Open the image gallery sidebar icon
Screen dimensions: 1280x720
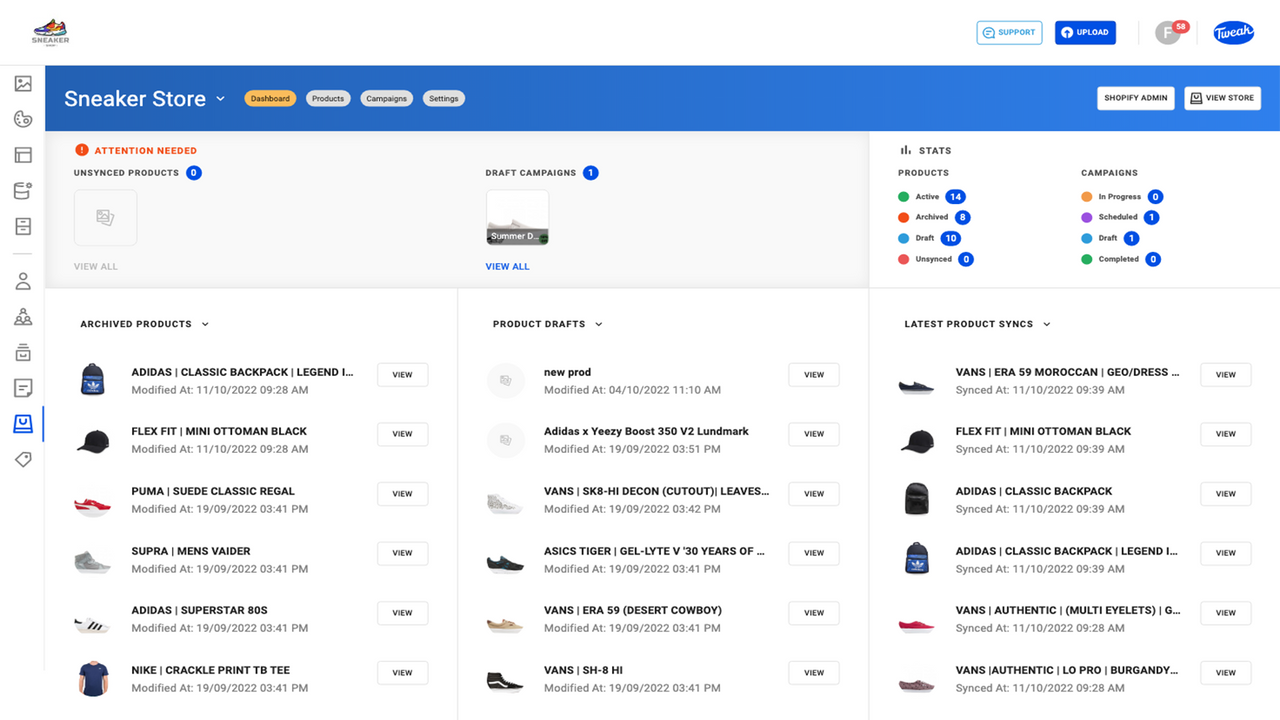(23, 84)
